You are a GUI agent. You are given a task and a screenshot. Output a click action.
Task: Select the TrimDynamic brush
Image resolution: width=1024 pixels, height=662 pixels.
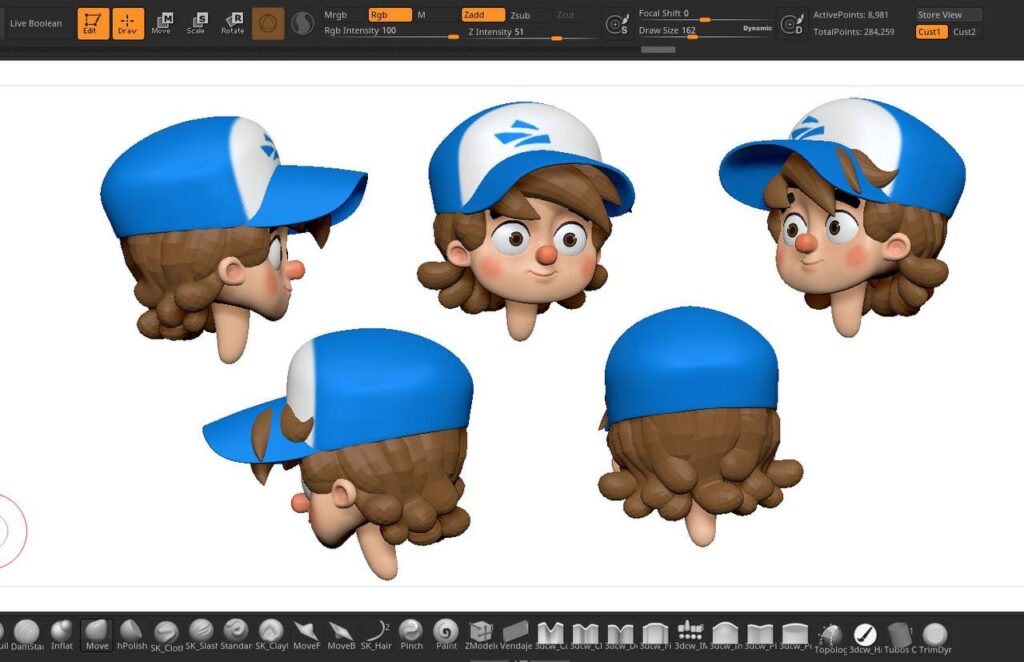click(x=935, y=635)
